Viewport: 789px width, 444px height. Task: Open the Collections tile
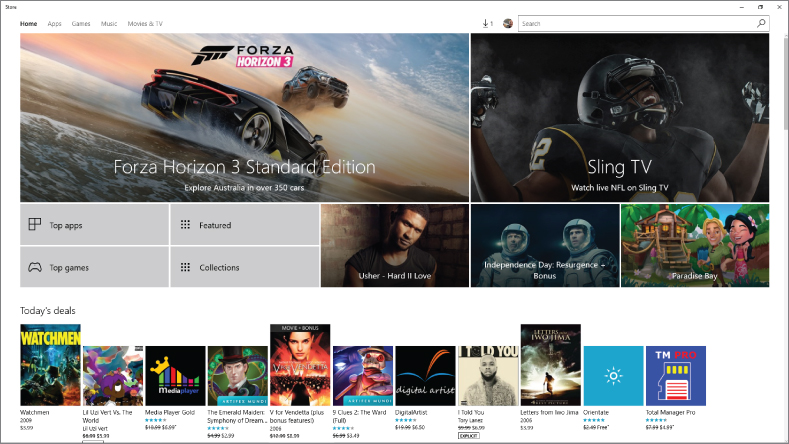pyautogui.click(x=245, y=267)
